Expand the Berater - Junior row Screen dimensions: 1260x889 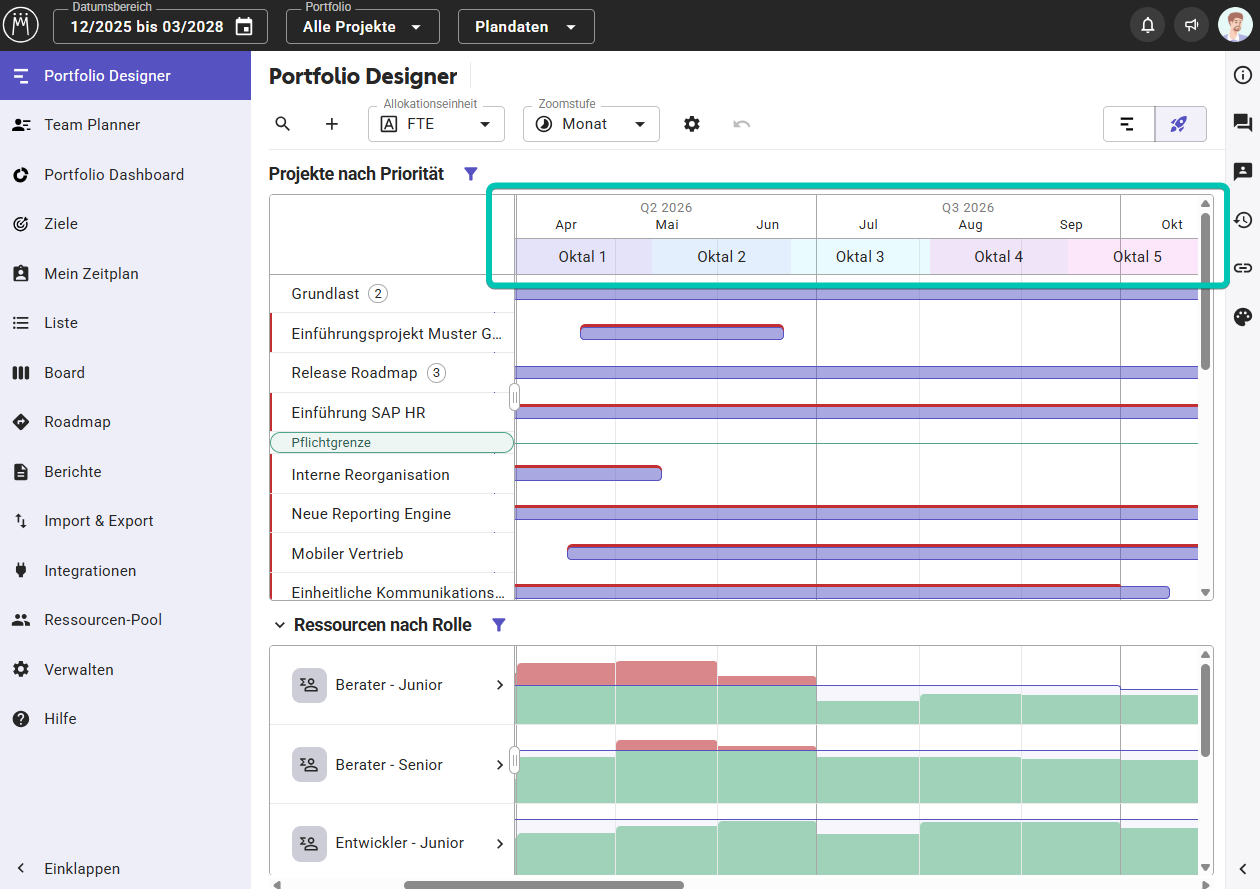(x=500, y=685)
